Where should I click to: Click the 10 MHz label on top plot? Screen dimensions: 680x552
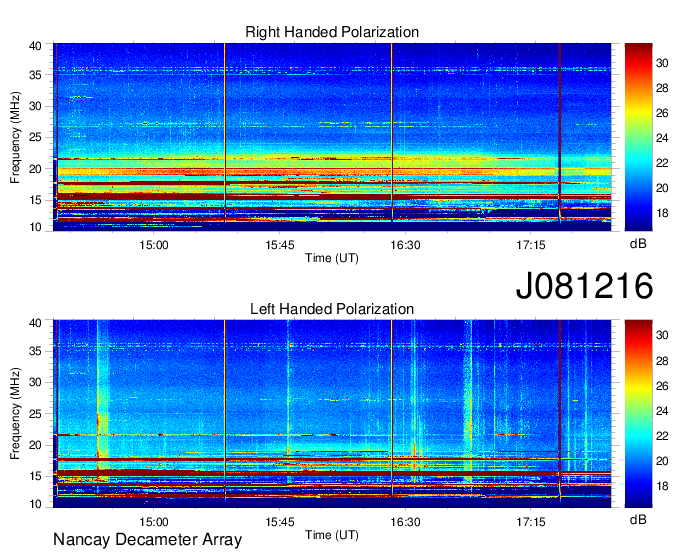click(x=36, y=227)
